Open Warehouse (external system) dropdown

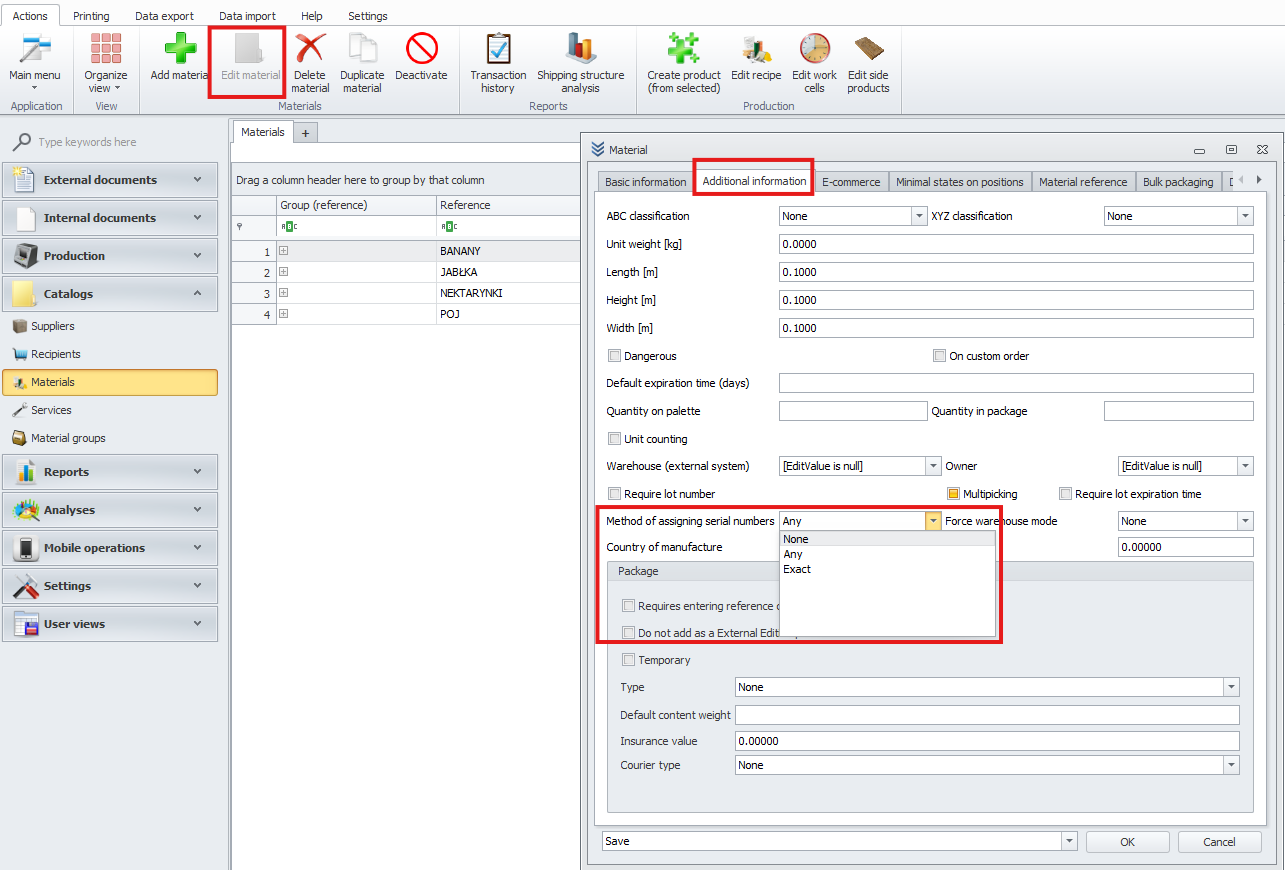click(x=934, y=466)
